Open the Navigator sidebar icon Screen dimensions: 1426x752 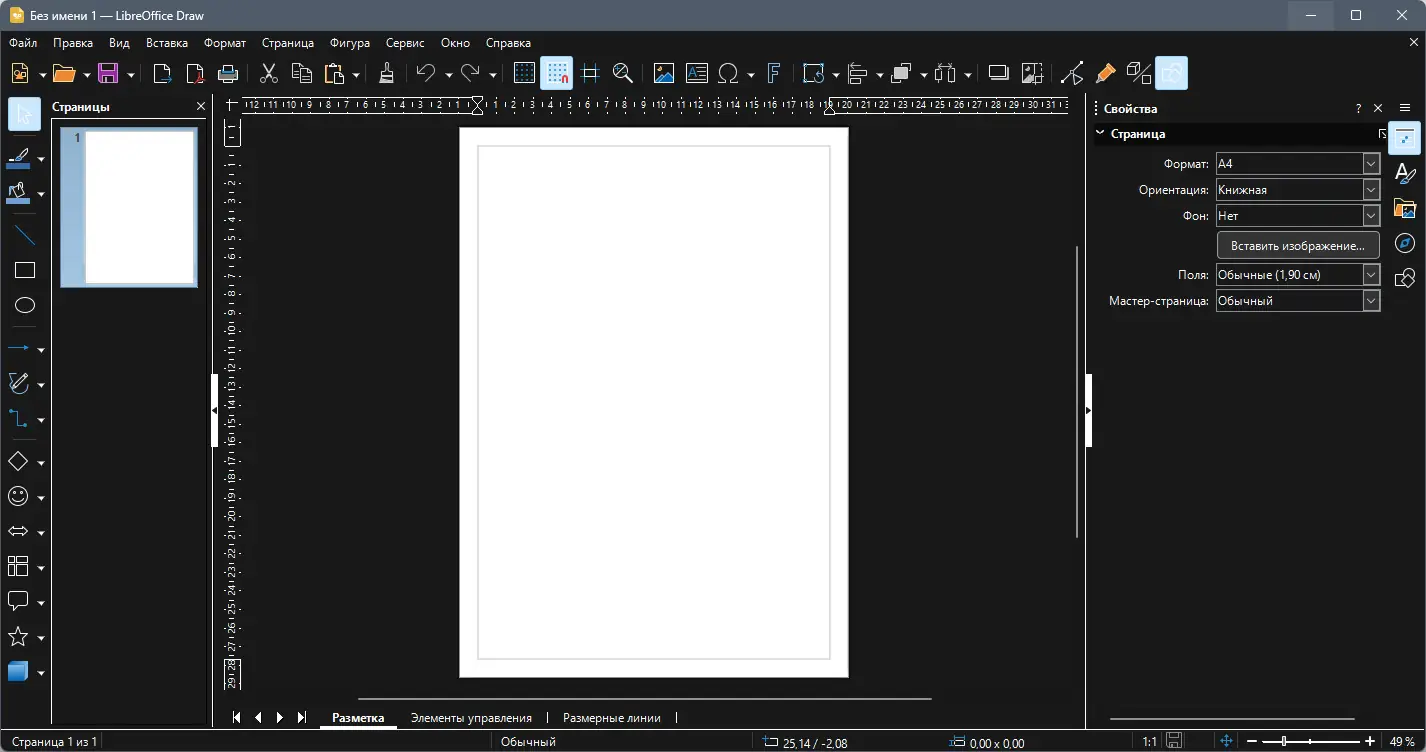1405,243
